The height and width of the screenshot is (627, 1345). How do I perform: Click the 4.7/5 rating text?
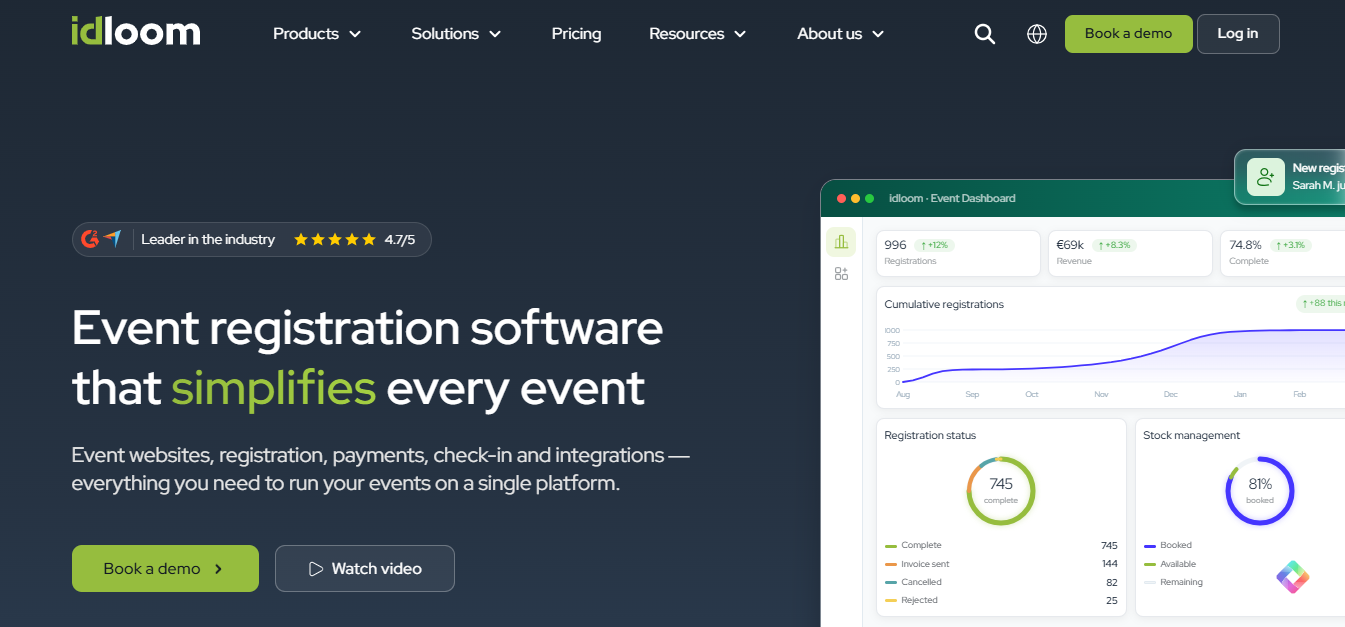coord(400,240)
